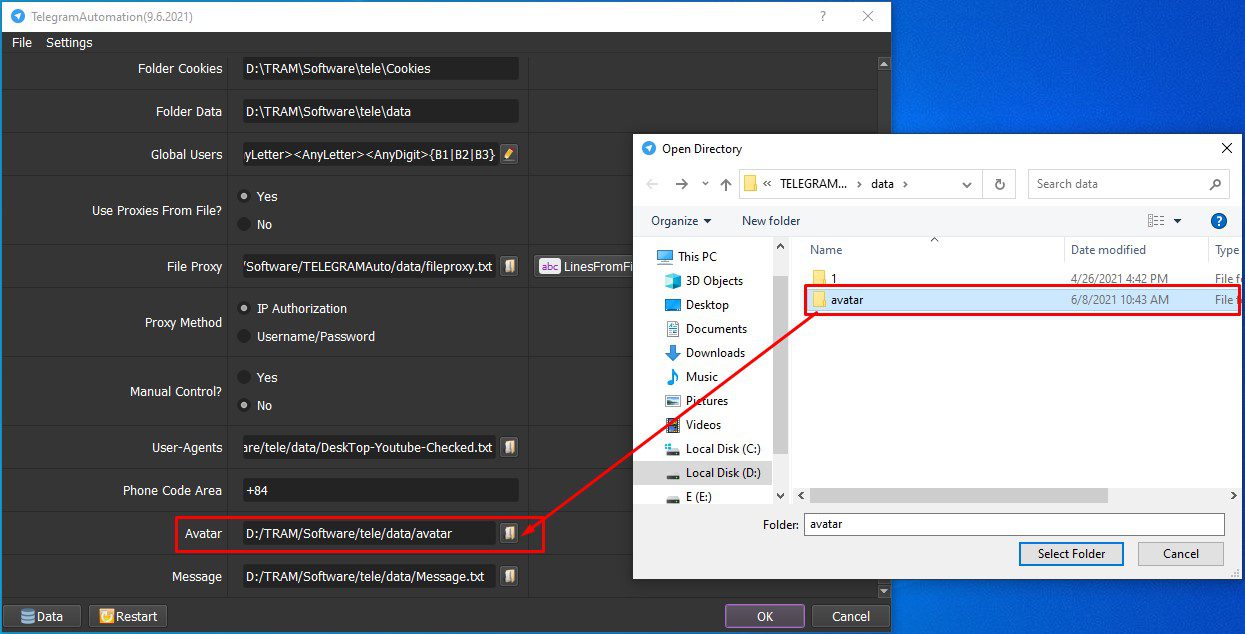This screenshot has height=634, width=1245.
Task: Select No for Use Proxies From File
Action: (x=244, y=224)
